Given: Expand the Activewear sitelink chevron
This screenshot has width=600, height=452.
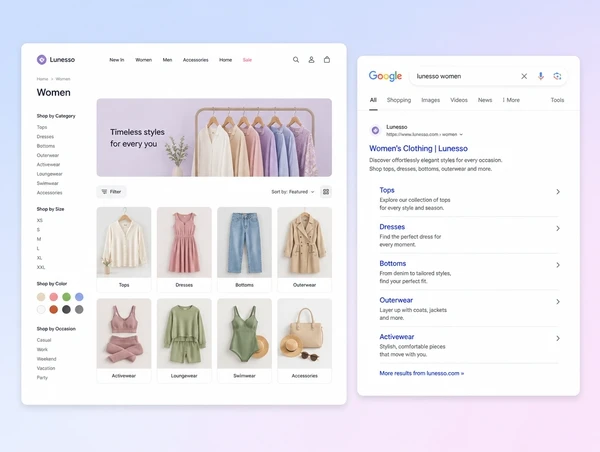Looking at the screenshot, I should [558, 338].
